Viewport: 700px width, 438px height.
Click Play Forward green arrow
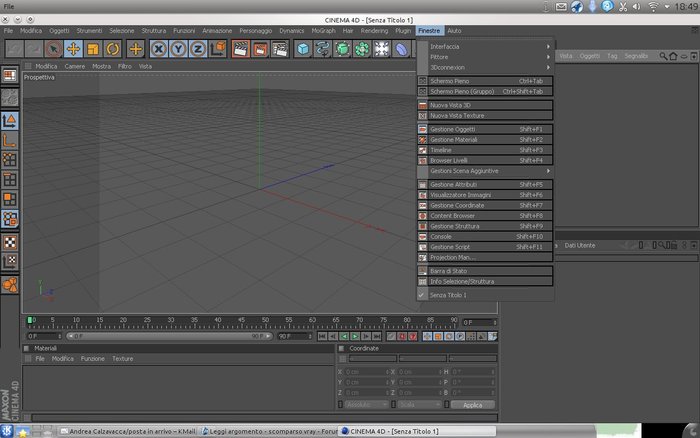click(x=355, y=336)
